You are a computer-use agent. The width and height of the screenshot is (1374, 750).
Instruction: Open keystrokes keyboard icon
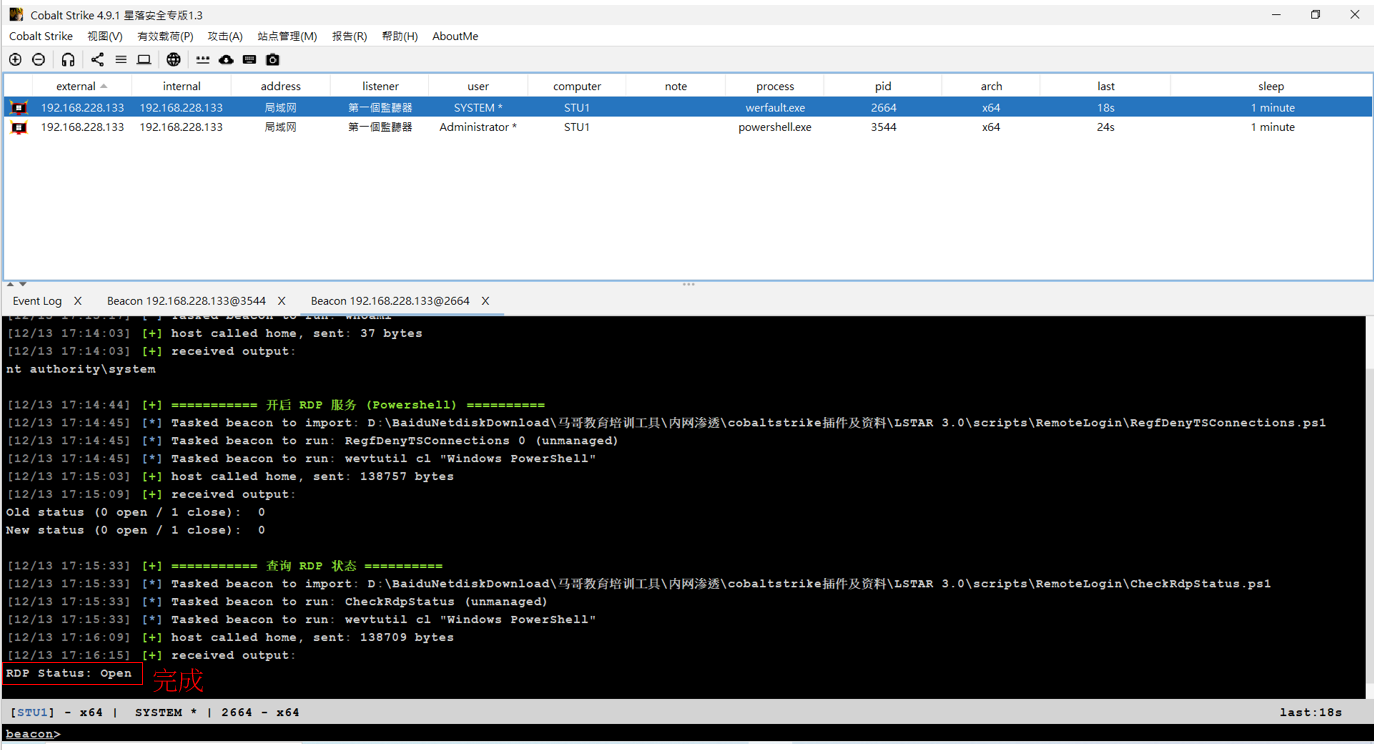point(250,60)
